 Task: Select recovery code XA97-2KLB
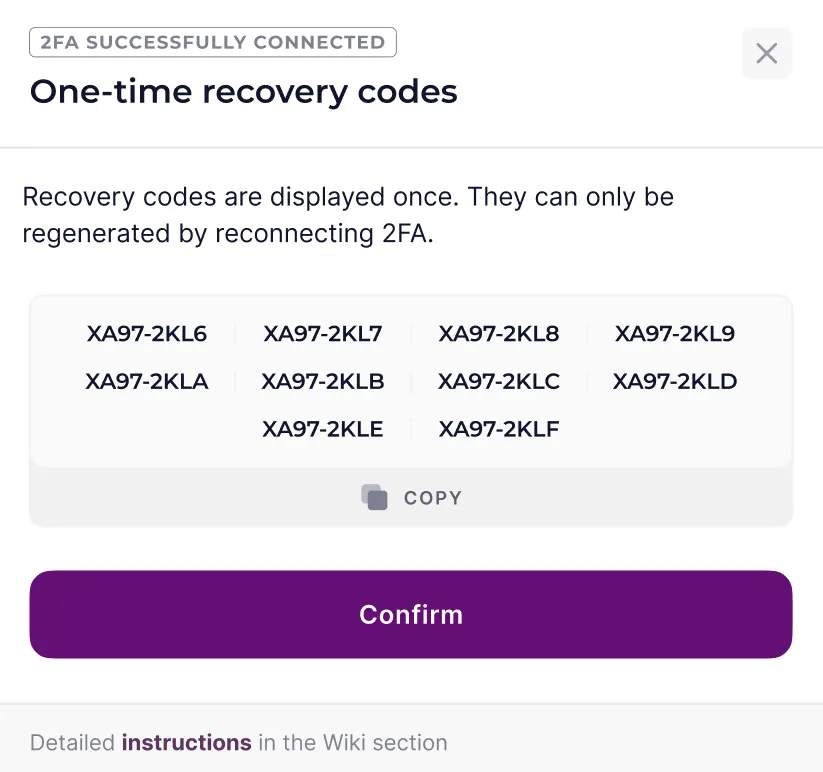(322, 381)
